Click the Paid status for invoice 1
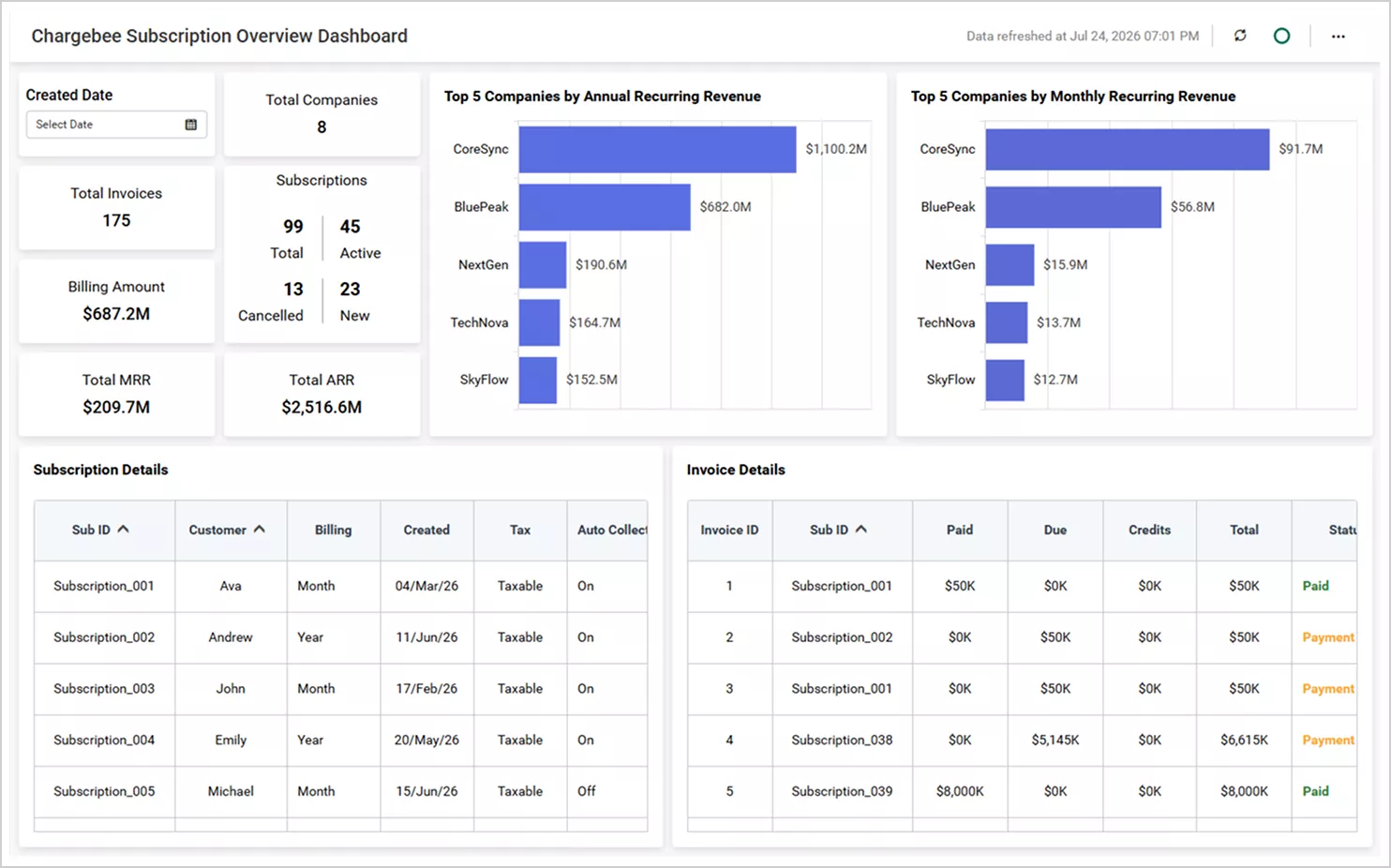The width and height of the screenshot is (1391, 868). click(1315, 586)
